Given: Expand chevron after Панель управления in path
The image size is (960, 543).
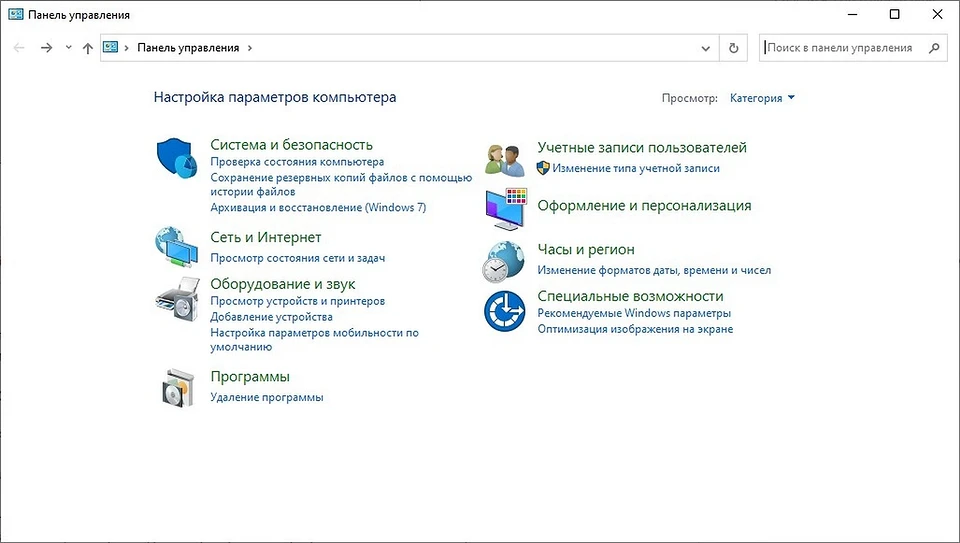Looking at the screenshot, I should click(x=250, y=48).
